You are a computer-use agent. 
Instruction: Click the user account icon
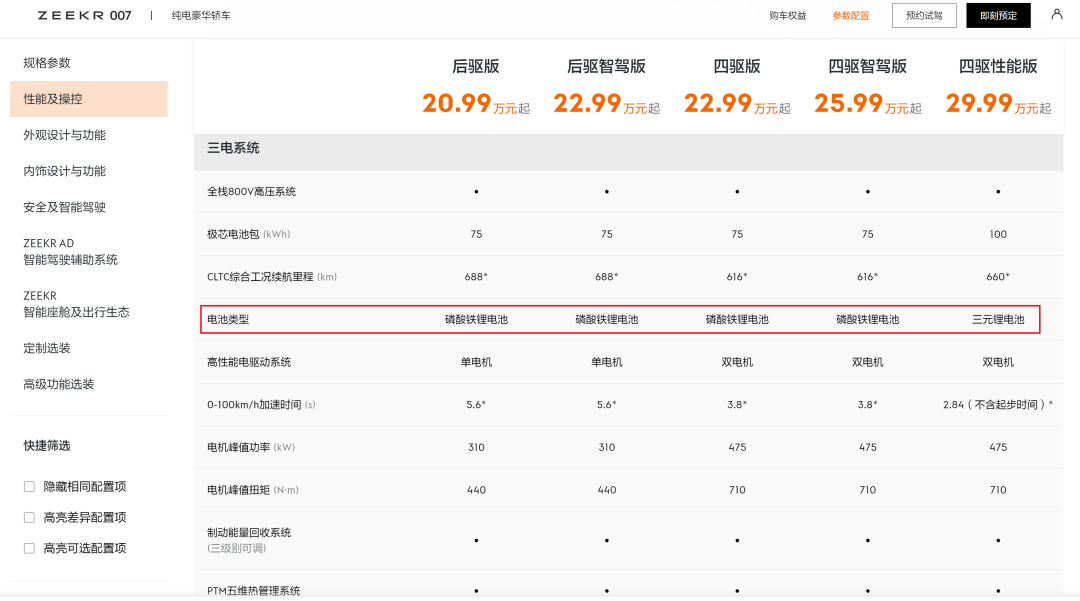pos(1057,14)
